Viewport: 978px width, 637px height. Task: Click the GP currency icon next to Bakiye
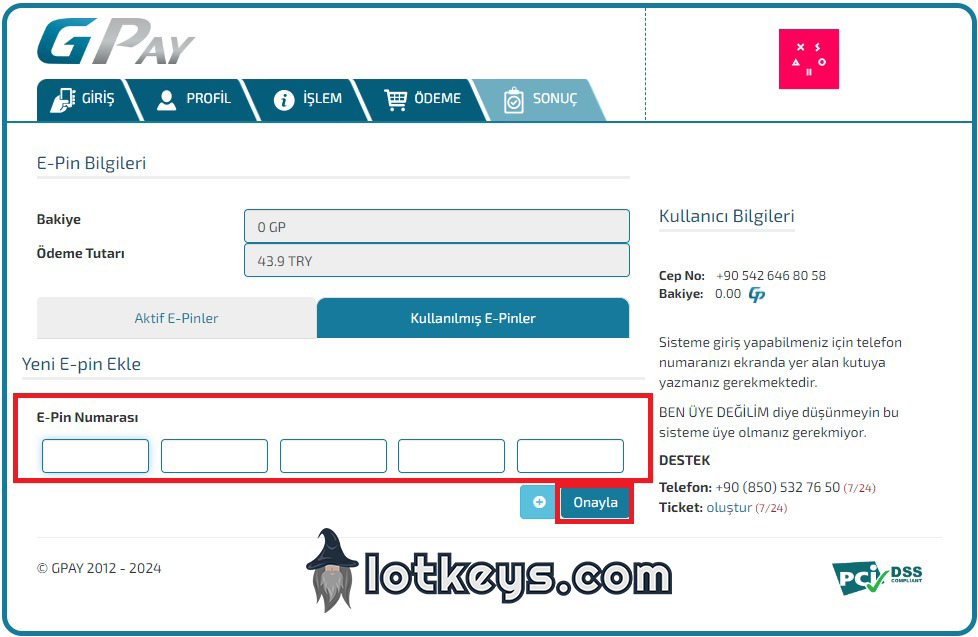coord(757,294)
